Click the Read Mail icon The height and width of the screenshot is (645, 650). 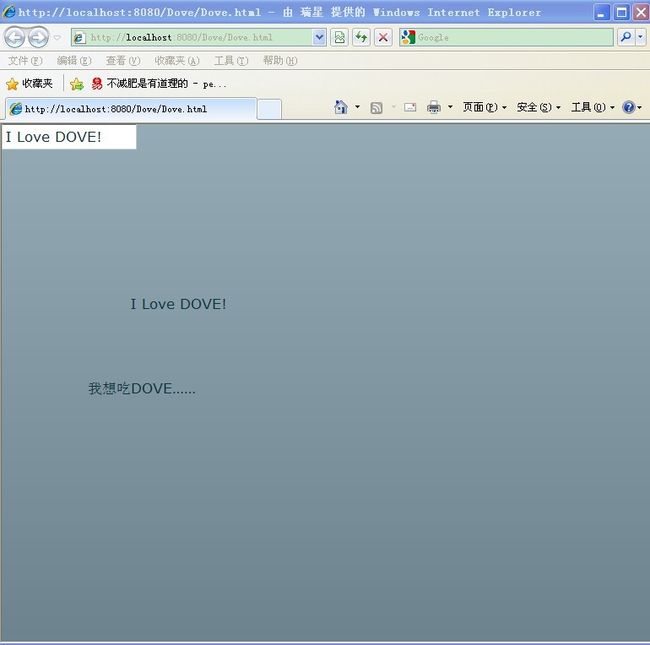(410, 108)
